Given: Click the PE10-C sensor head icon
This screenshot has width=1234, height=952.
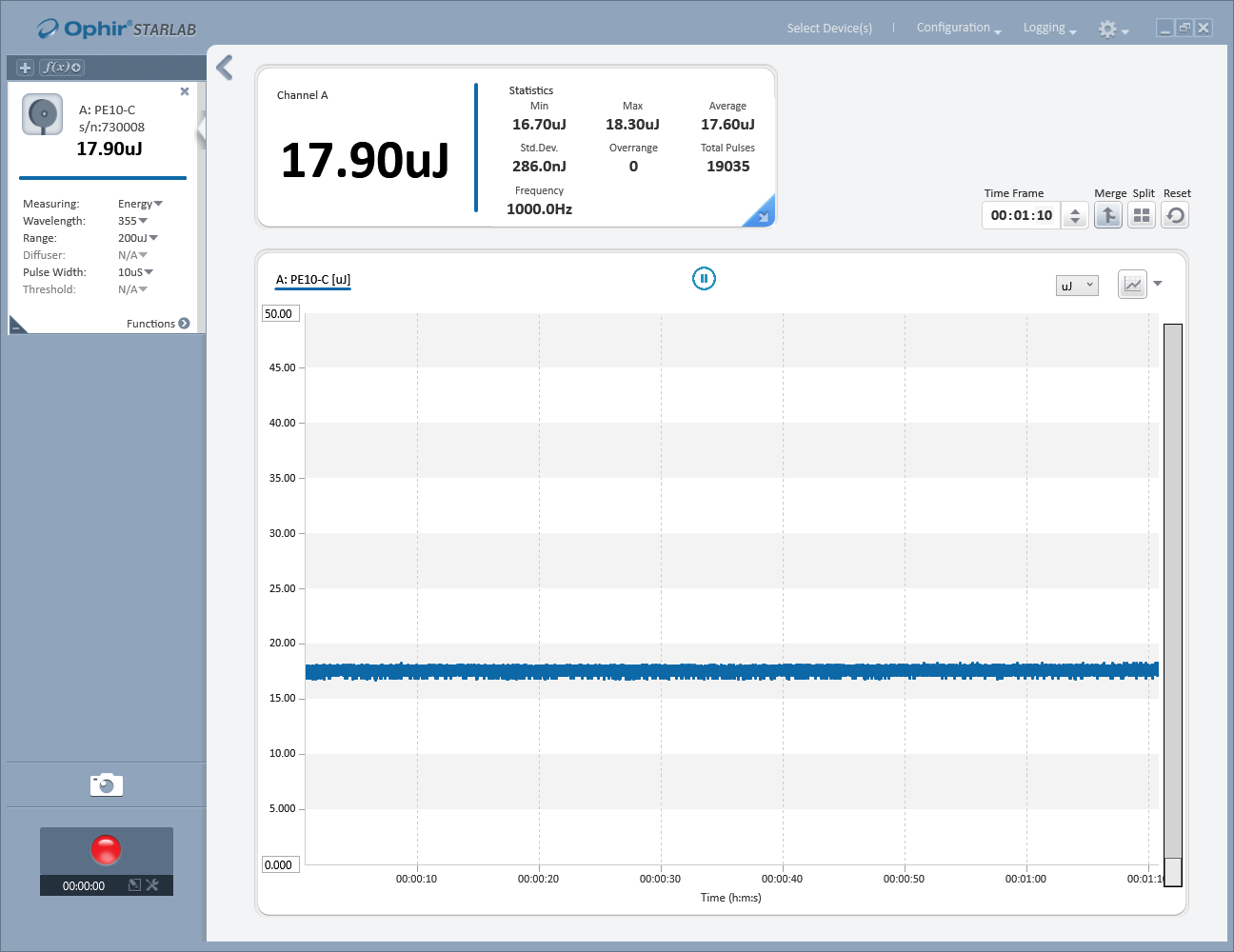Looking at the screenshot, I should [43, 115].
